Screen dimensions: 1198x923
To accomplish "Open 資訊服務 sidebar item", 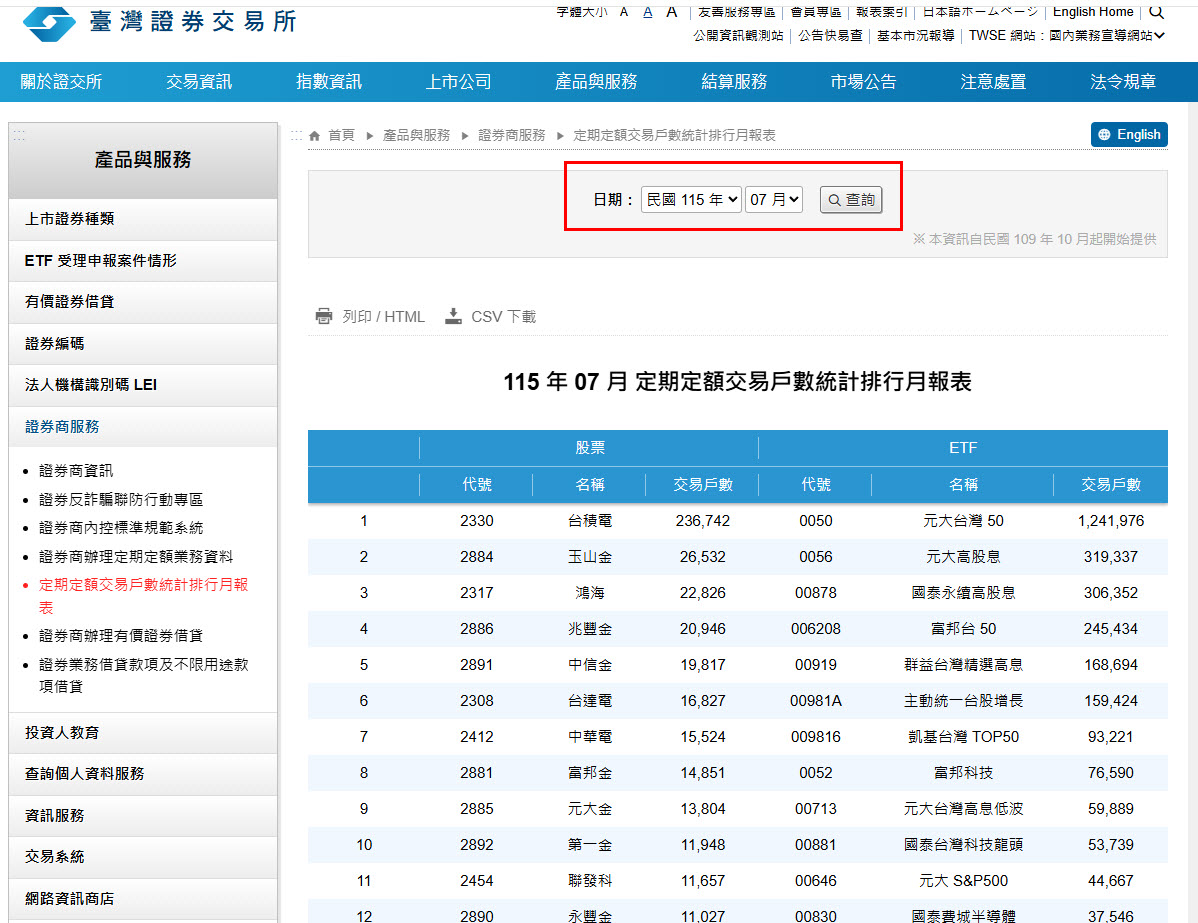I will [x=143, y=815].
